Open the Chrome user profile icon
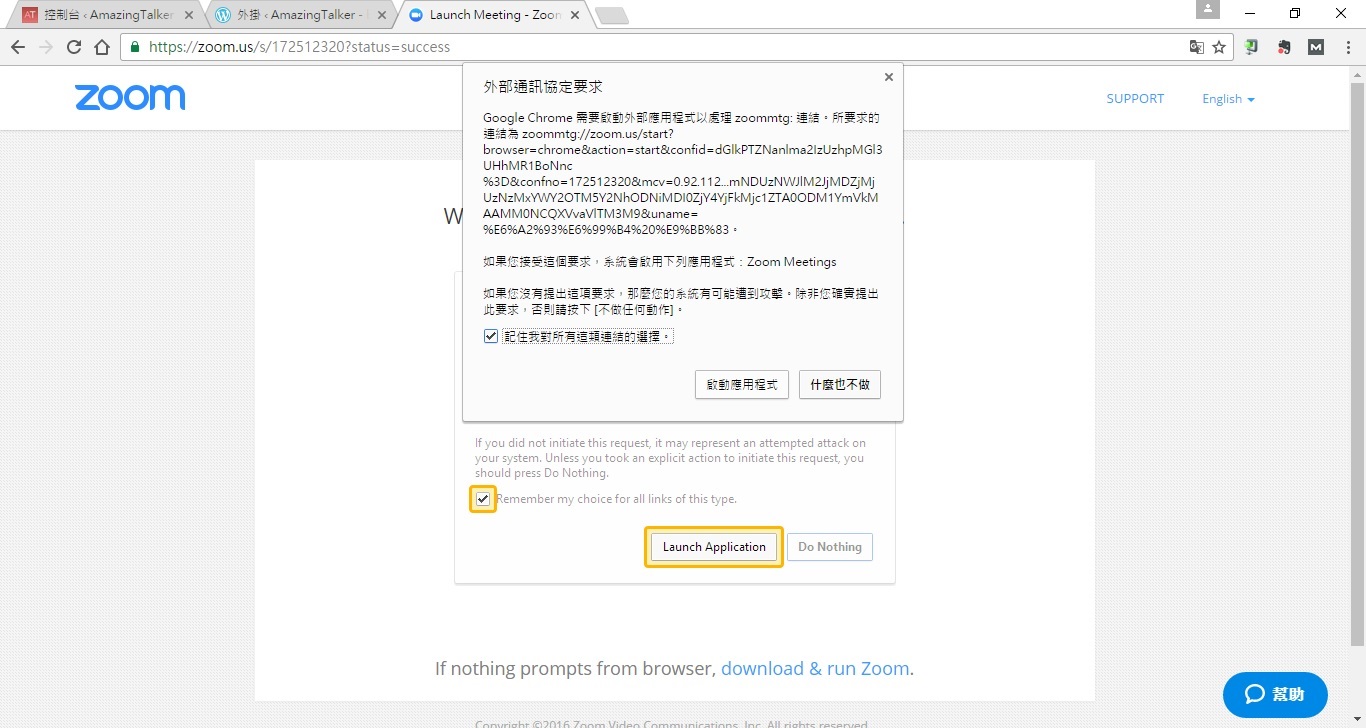This screenshot has width=1366, height=728. tap(1208, 9)
